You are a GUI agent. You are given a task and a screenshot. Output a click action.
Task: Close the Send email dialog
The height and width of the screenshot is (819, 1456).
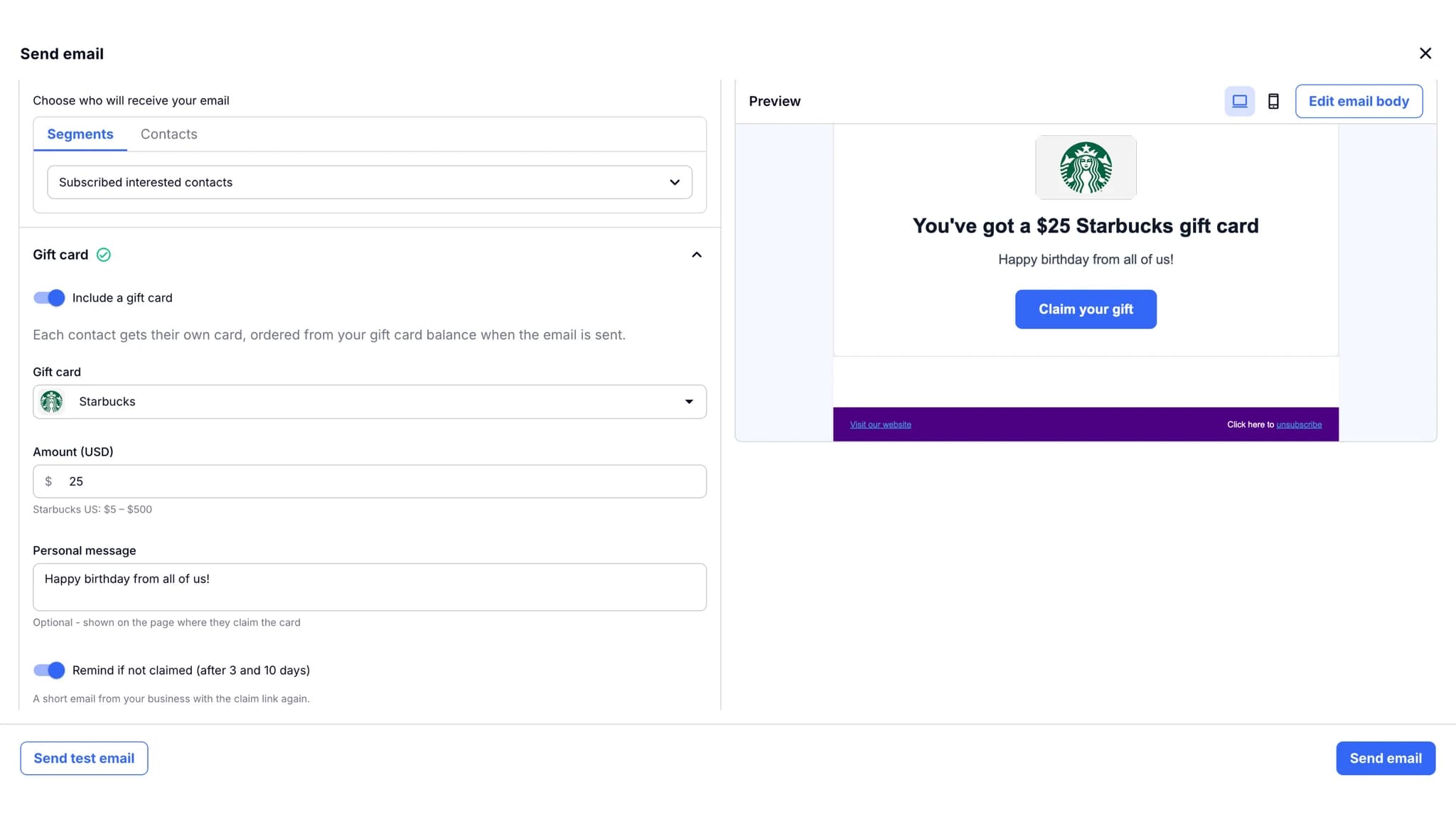pos(1425,53)
